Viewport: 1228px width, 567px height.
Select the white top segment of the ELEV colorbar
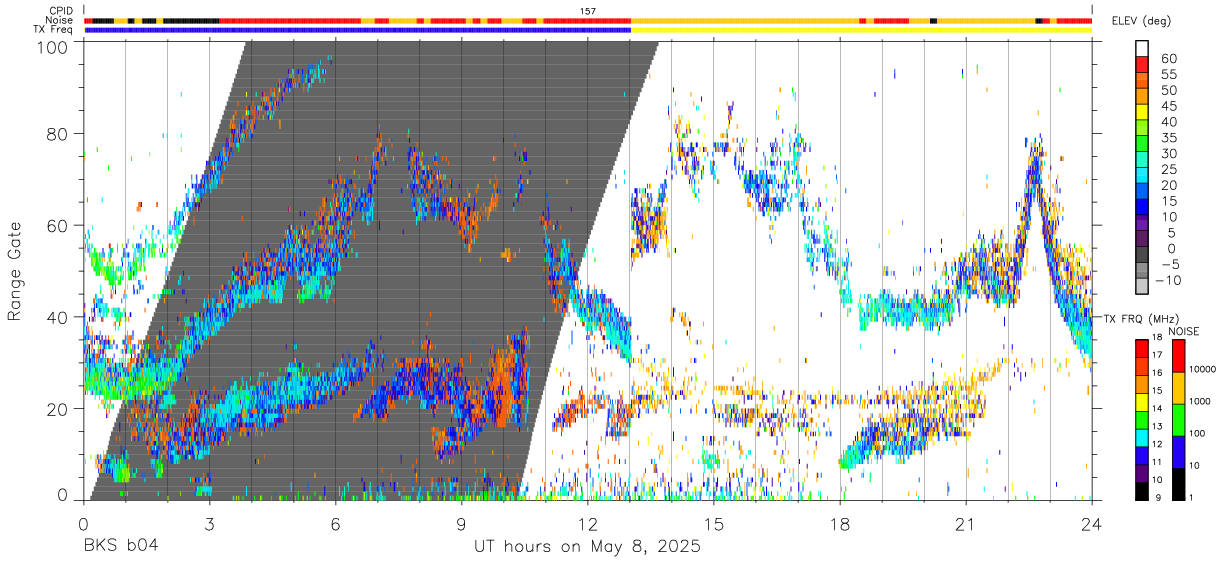point(1142,48)
